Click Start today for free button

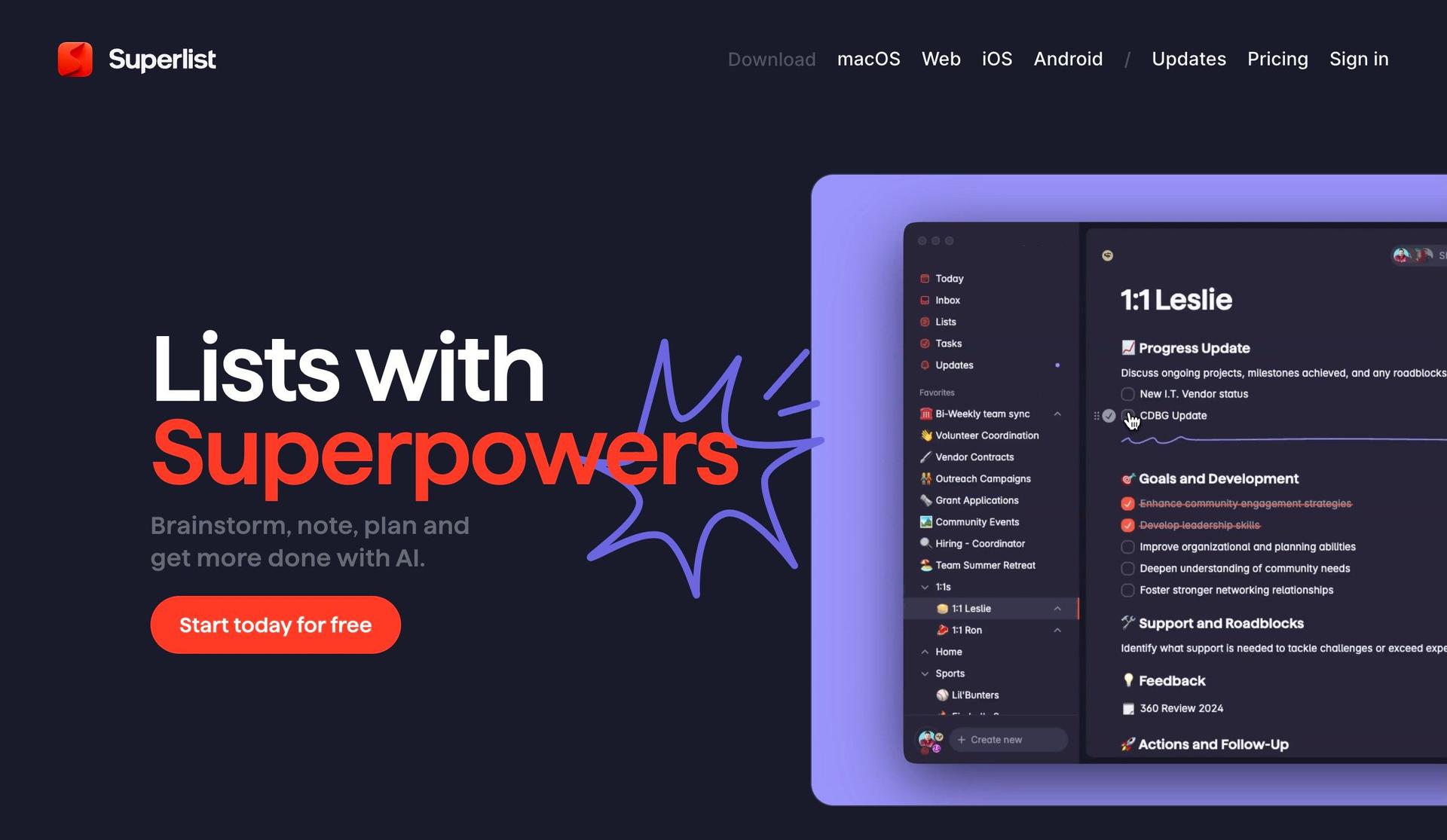tap(275, 625)
